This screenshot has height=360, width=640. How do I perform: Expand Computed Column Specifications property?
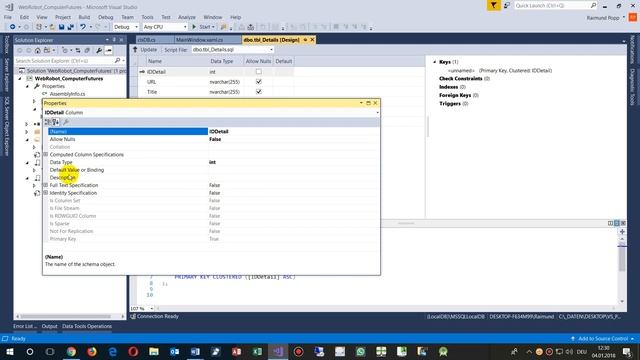pyautogui.click(x=46, y=154)
